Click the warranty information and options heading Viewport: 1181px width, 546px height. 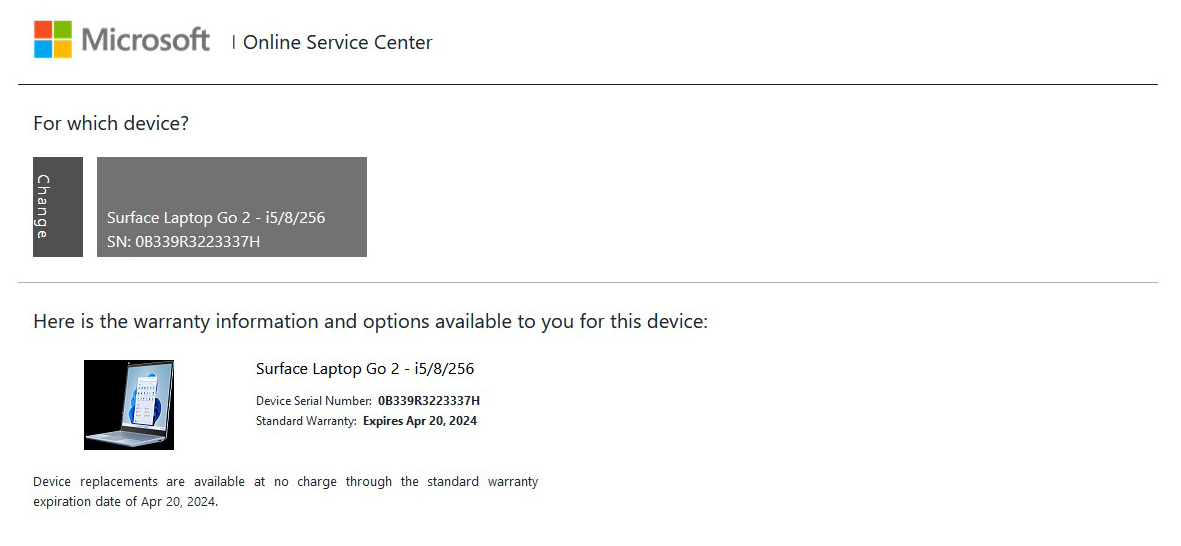371,322
